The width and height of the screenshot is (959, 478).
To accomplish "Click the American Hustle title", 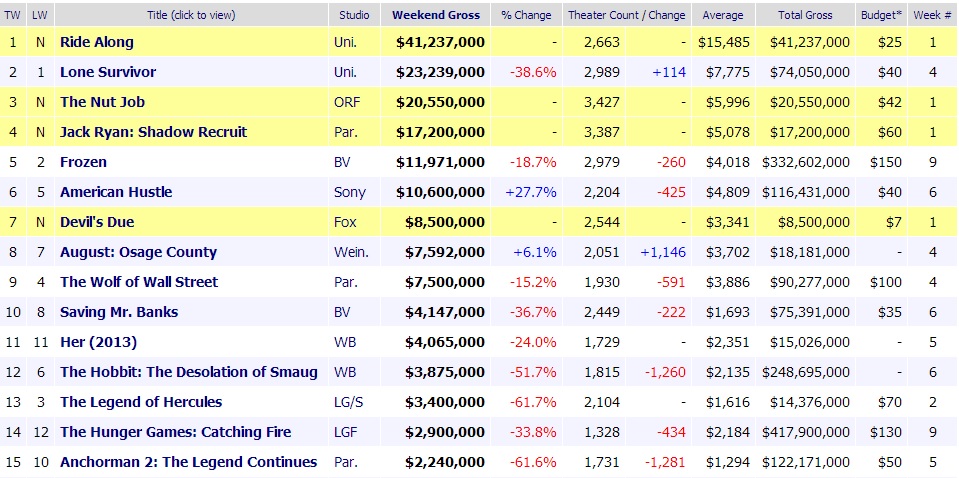I will (x=116, y=192).
